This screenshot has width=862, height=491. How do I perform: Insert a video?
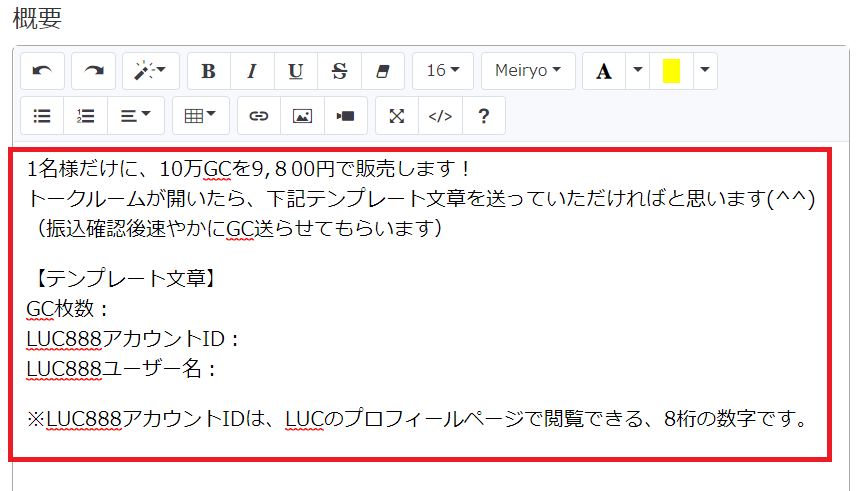pos(346,116)
